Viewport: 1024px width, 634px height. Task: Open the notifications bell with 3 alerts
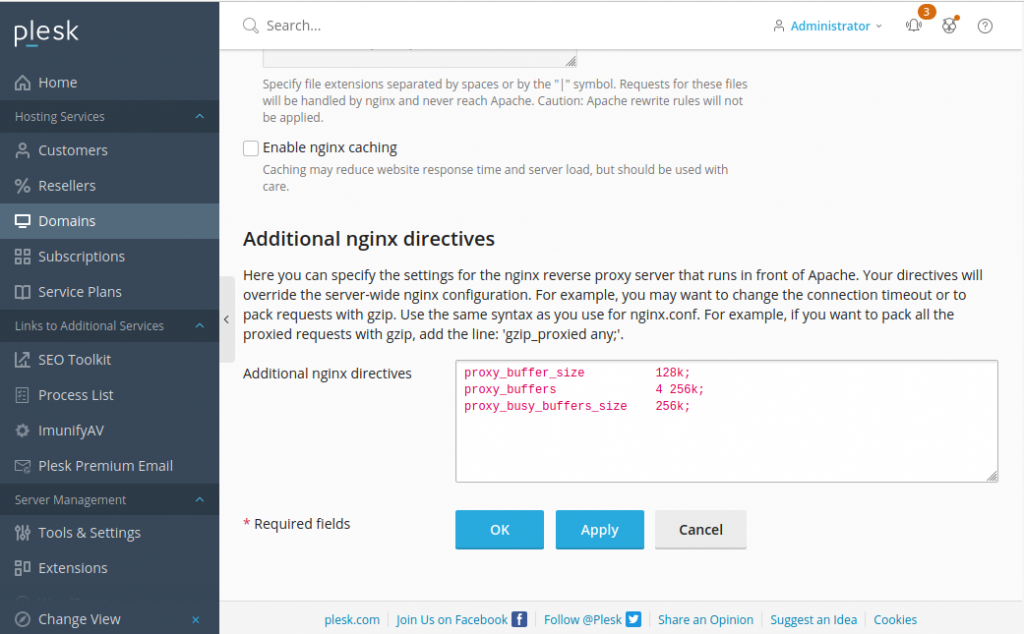tap(913, 26)
